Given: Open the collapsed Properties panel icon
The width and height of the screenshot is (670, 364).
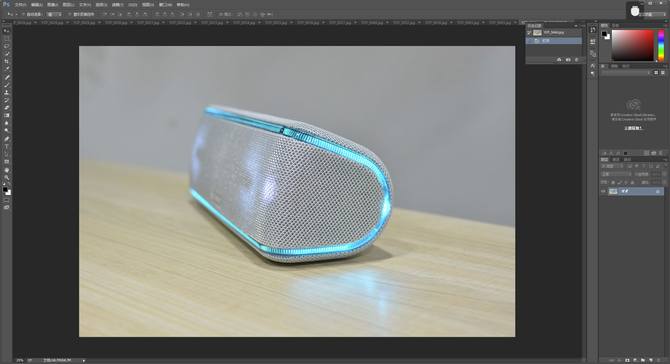Looking at the screenshot, I should point(593,41).
